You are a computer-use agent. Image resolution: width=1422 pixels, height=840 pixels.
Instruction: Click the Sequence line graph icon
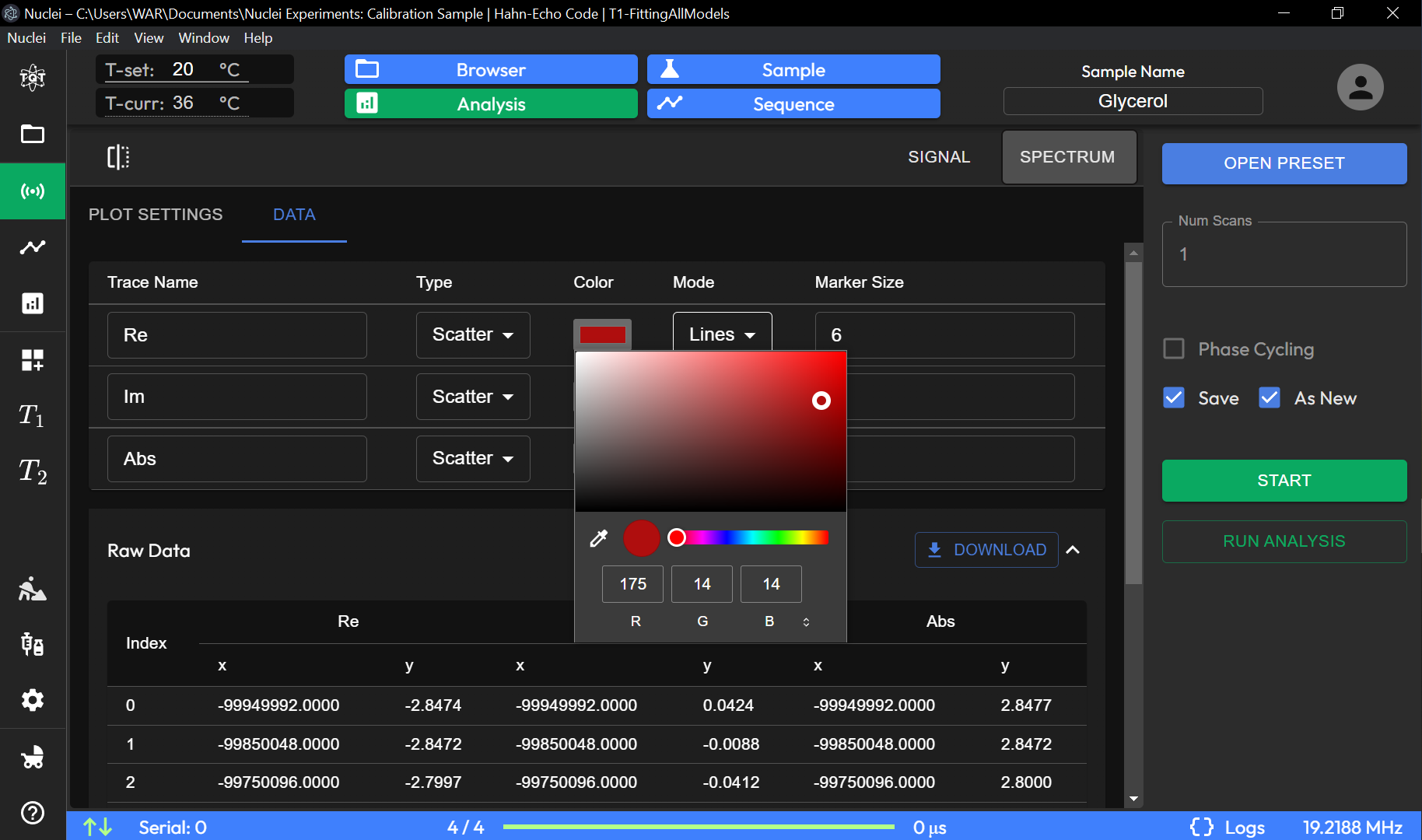tap(670, 103)
